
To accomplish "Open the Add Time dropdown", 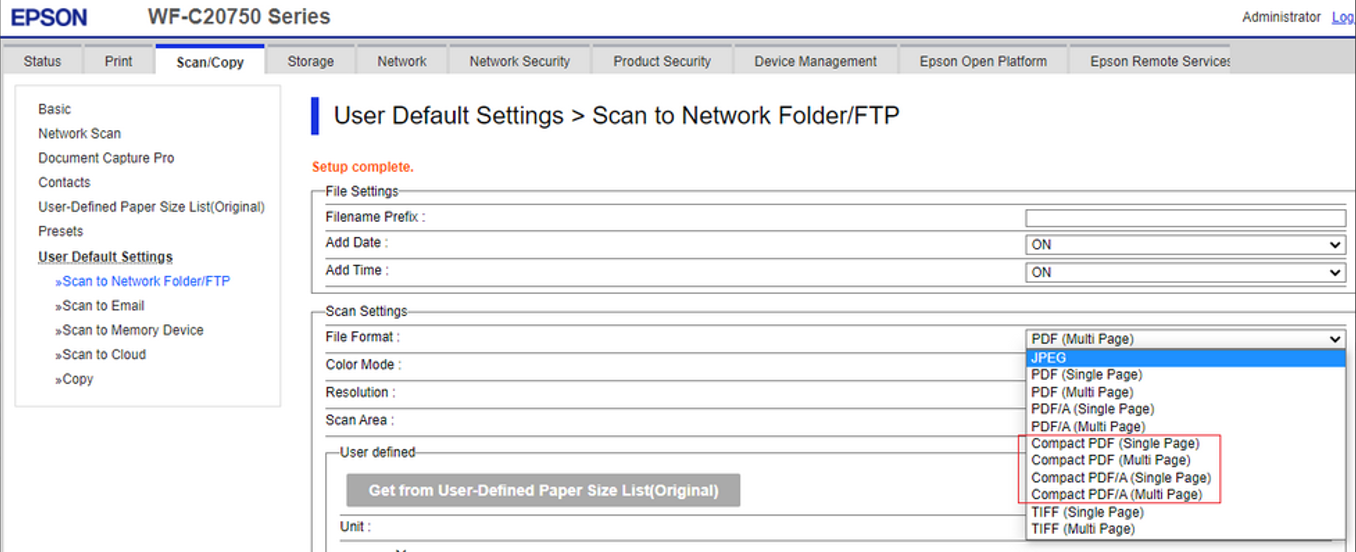I will [x=1185, y=272].
